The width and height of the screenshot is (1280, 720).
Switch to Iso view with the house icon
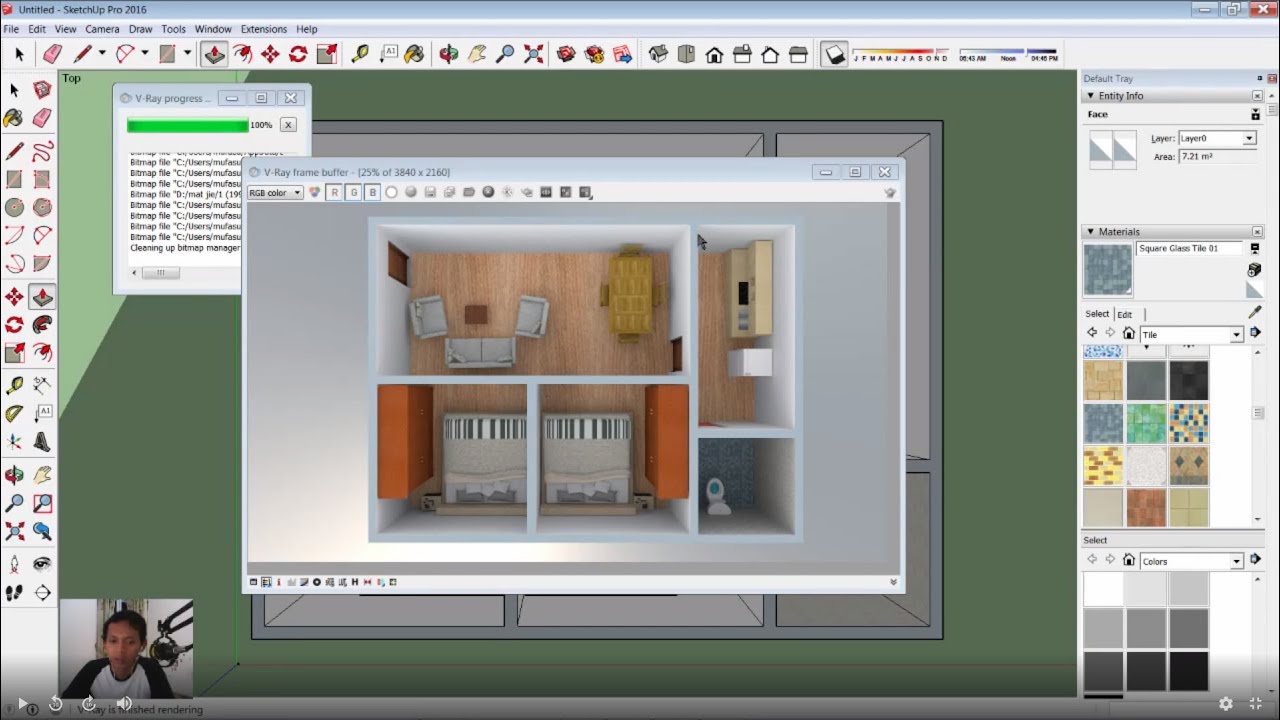(658, 54)
